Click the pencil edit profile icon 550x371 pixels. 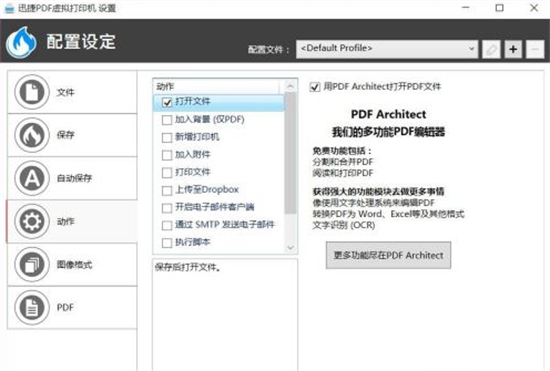click(491, 49)
